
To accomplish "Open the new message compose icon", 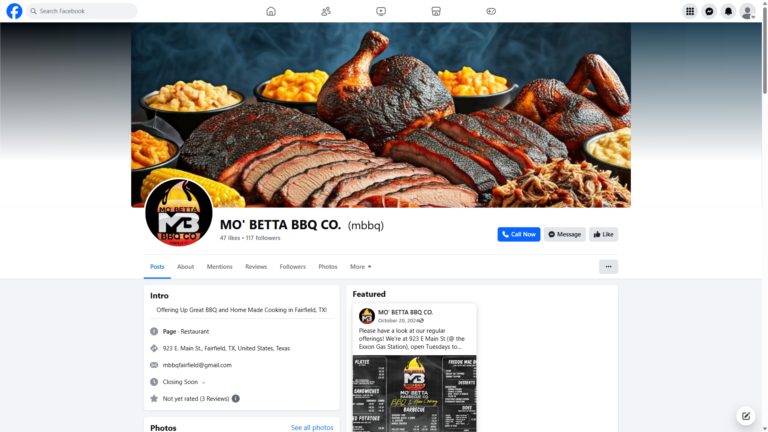I will 745,416.
